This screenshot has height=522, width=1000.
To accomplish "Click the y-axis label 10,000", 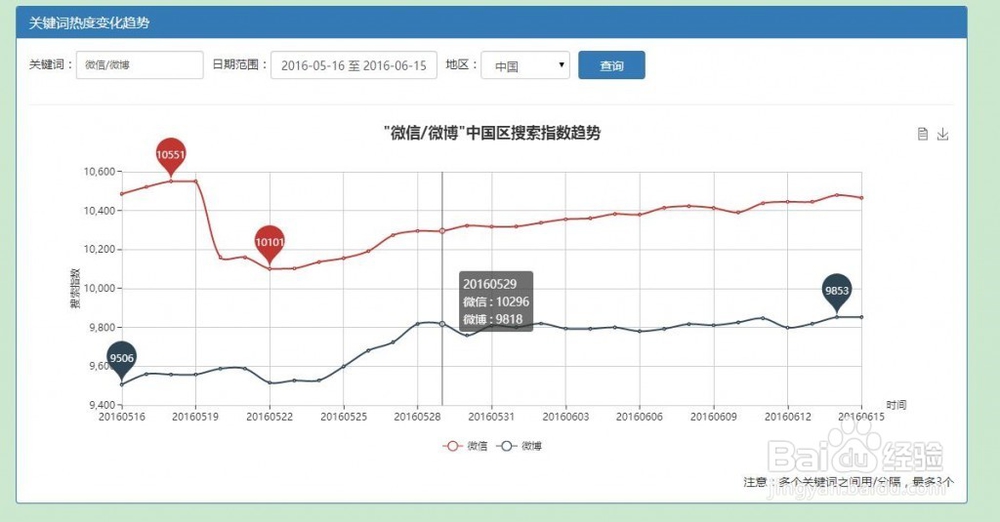I will coord(99,288).
